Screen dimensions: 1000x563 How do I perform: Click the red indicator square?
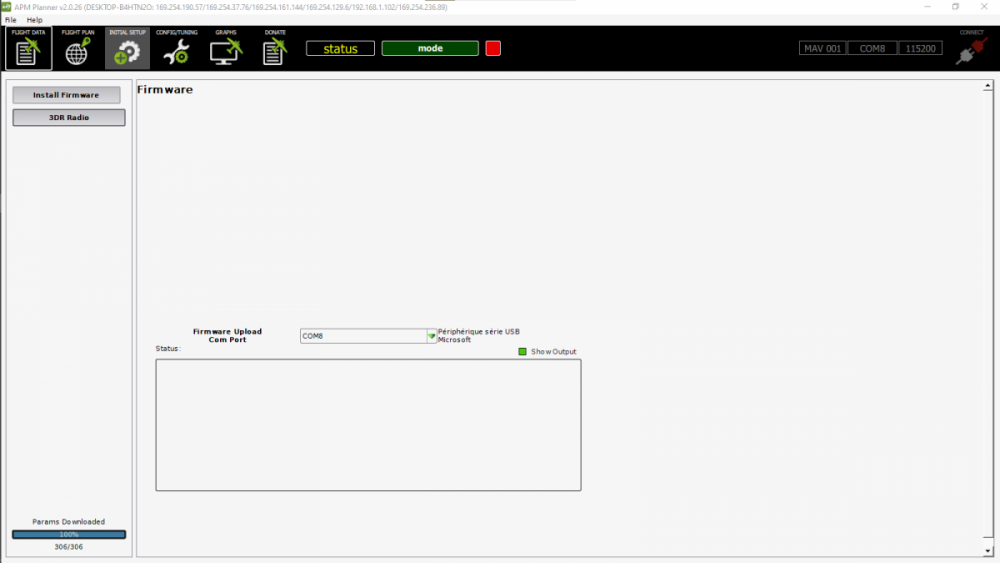click(x=493, y=48)
